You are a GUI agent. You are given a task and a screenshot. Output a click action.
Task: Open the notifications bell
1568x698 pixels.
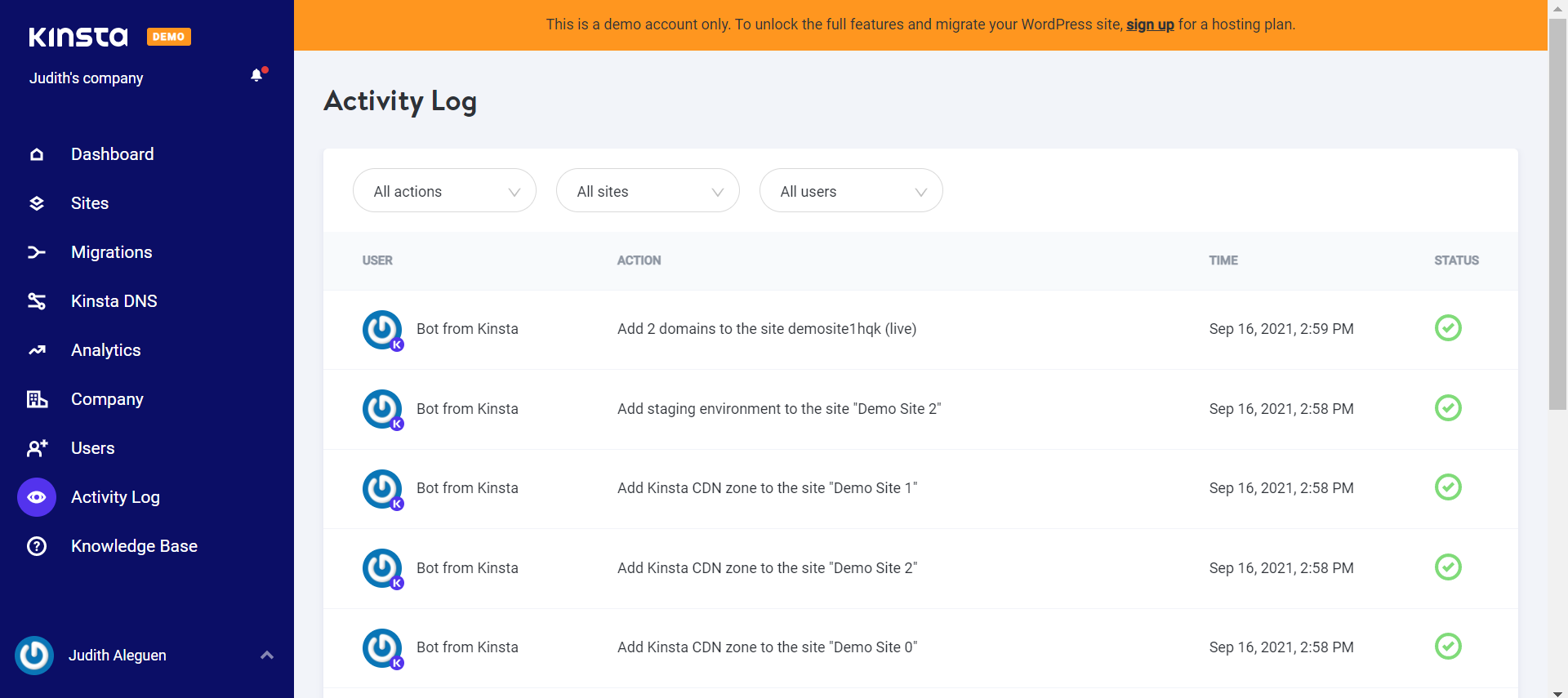(x=257, y=75)
